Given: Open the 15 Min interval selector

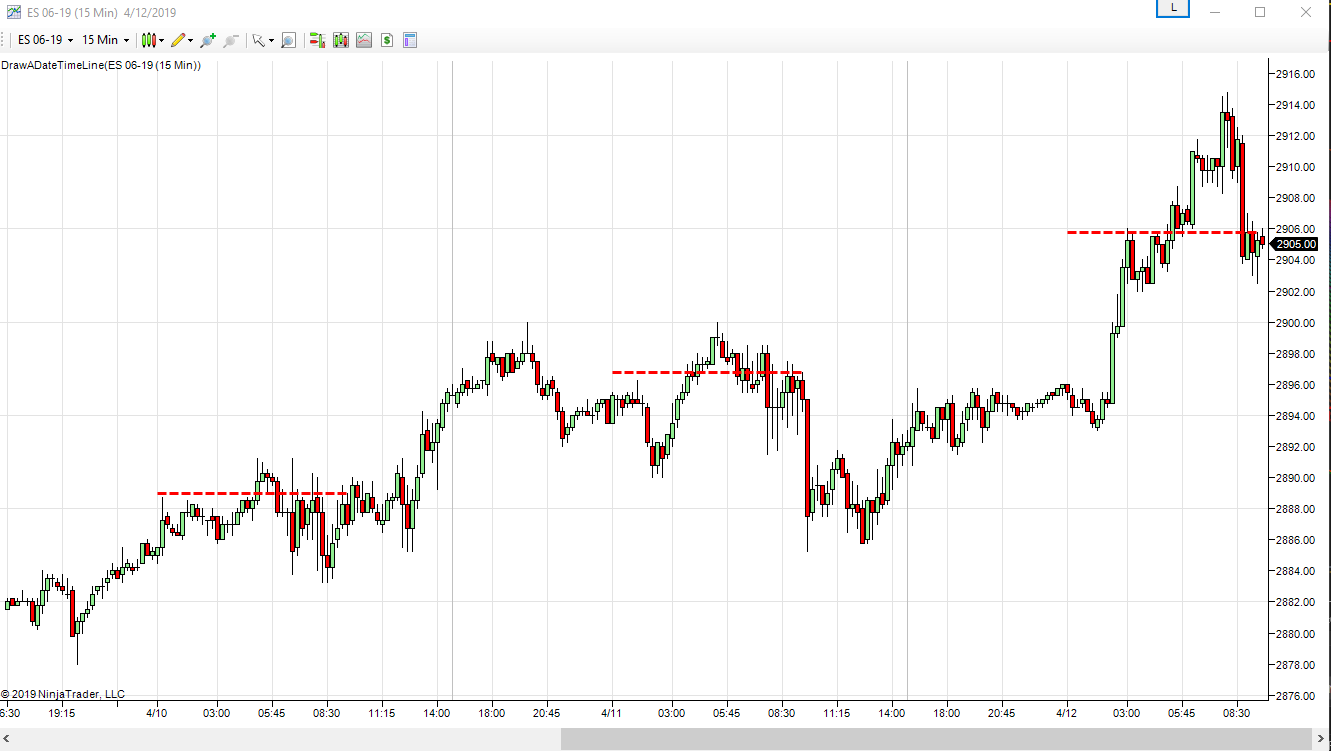Looking at the screenshot, I should (x=106, y=40).
